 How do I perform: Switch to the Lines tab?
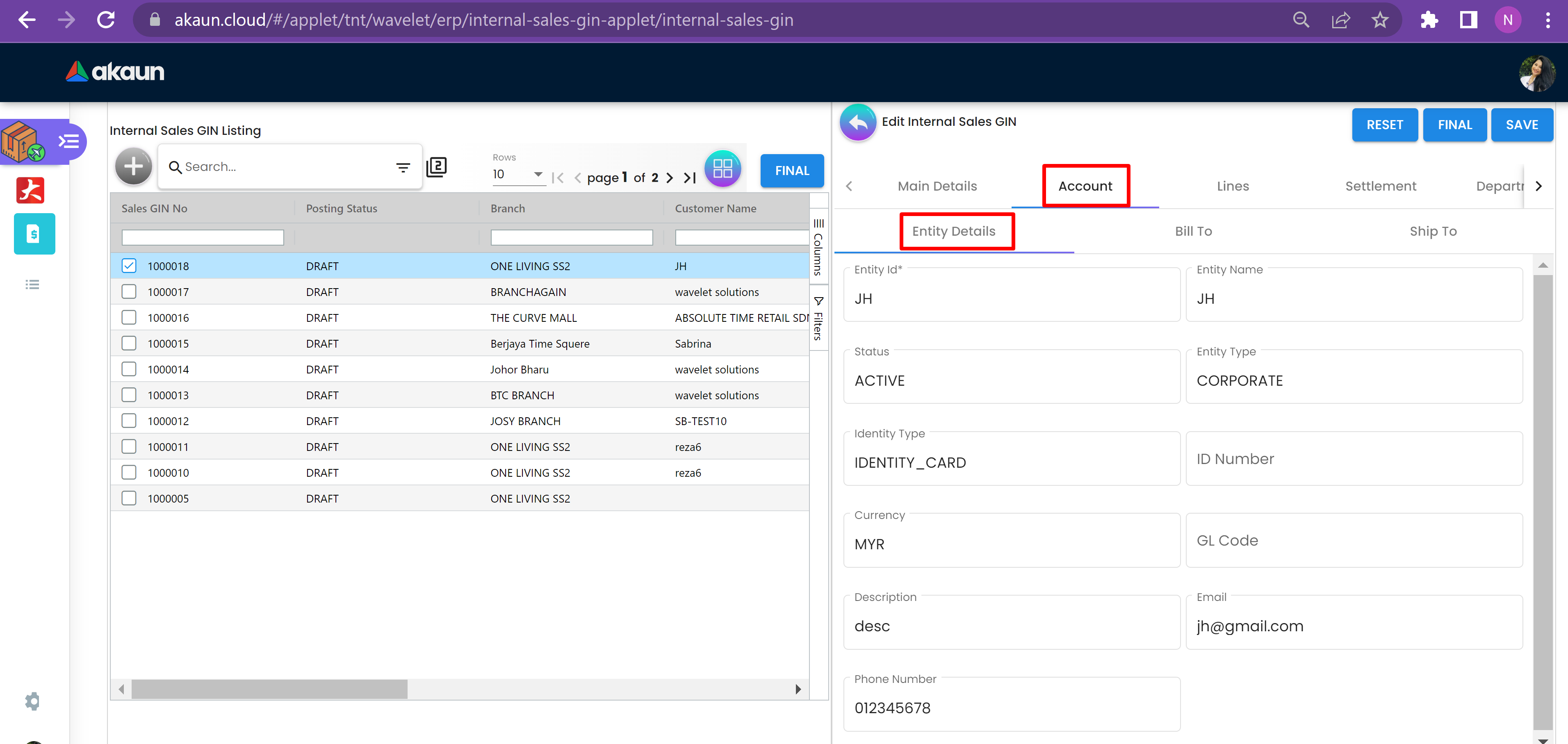point(1233,186)
